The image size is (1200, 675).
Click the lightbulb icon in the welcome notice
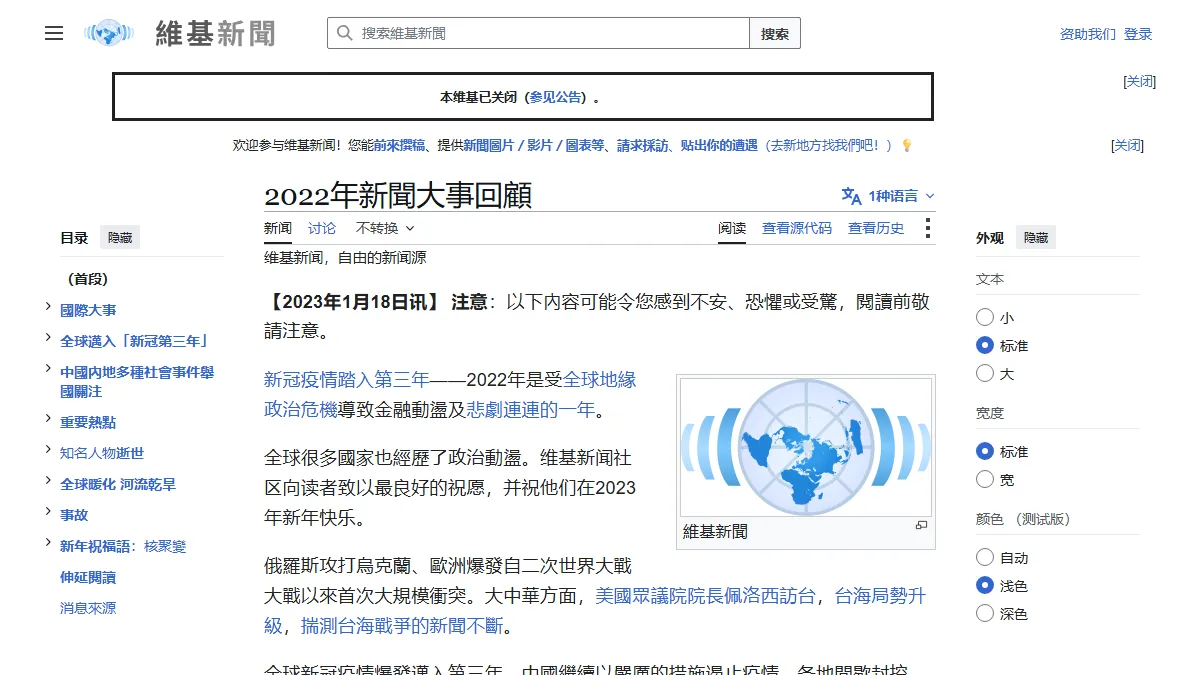tap(906, 145)
